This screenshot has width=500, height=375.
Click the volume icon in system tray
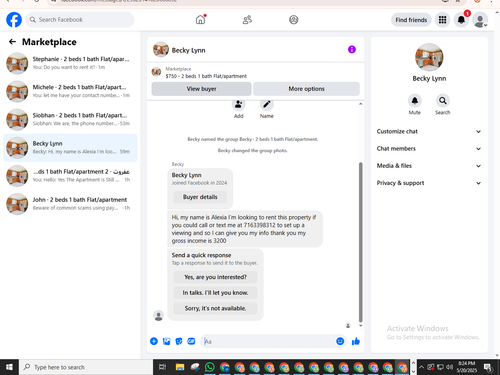tap(449, 367)
